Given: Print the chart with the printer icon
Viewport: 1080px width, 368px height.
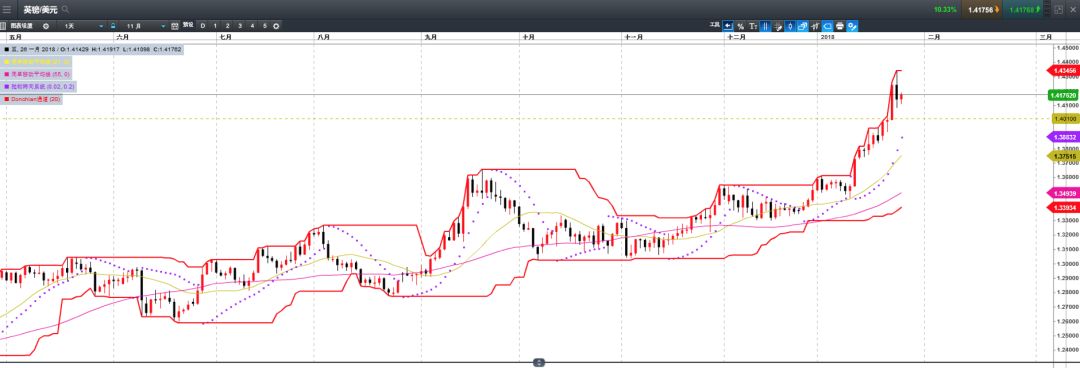Looking at the screenshot, I should pyautogui.click(x=840, y=26).
